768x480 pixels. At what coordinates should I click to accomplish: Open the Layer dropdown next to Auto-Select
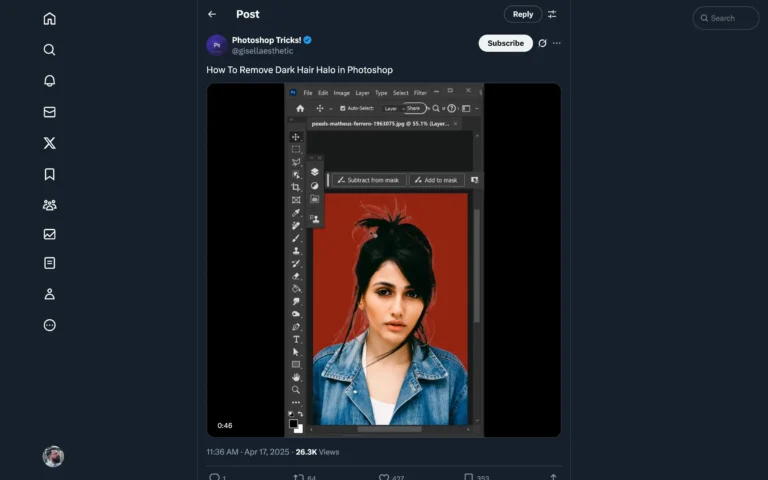coord(393,108)
